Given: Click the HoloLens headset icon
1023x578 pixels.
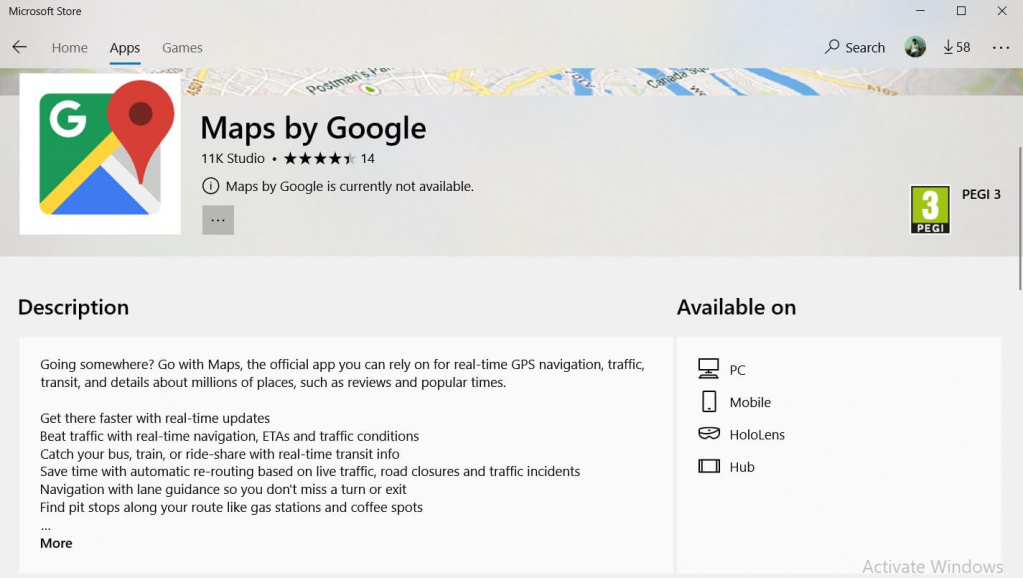Looking at the screenshot, I should (x=709, y=434).
